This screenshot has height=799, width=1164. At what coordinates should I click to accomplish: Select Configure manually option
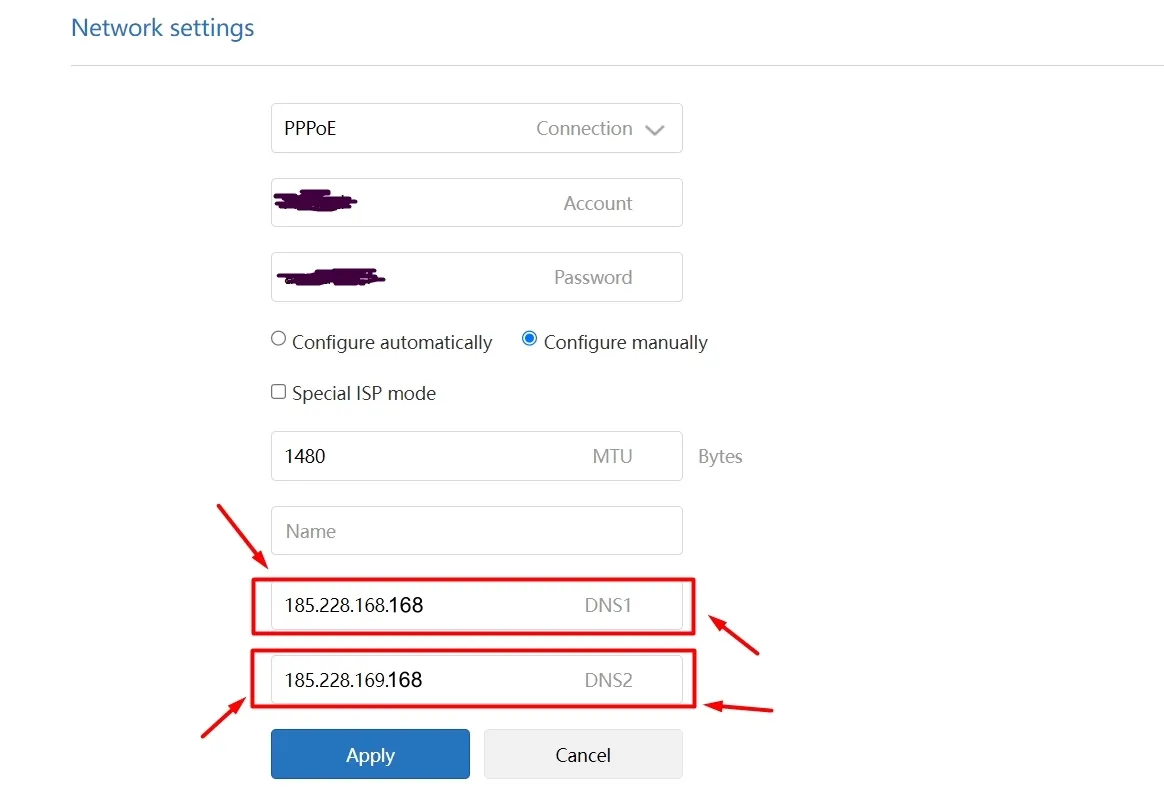click(x=529, y=338)
